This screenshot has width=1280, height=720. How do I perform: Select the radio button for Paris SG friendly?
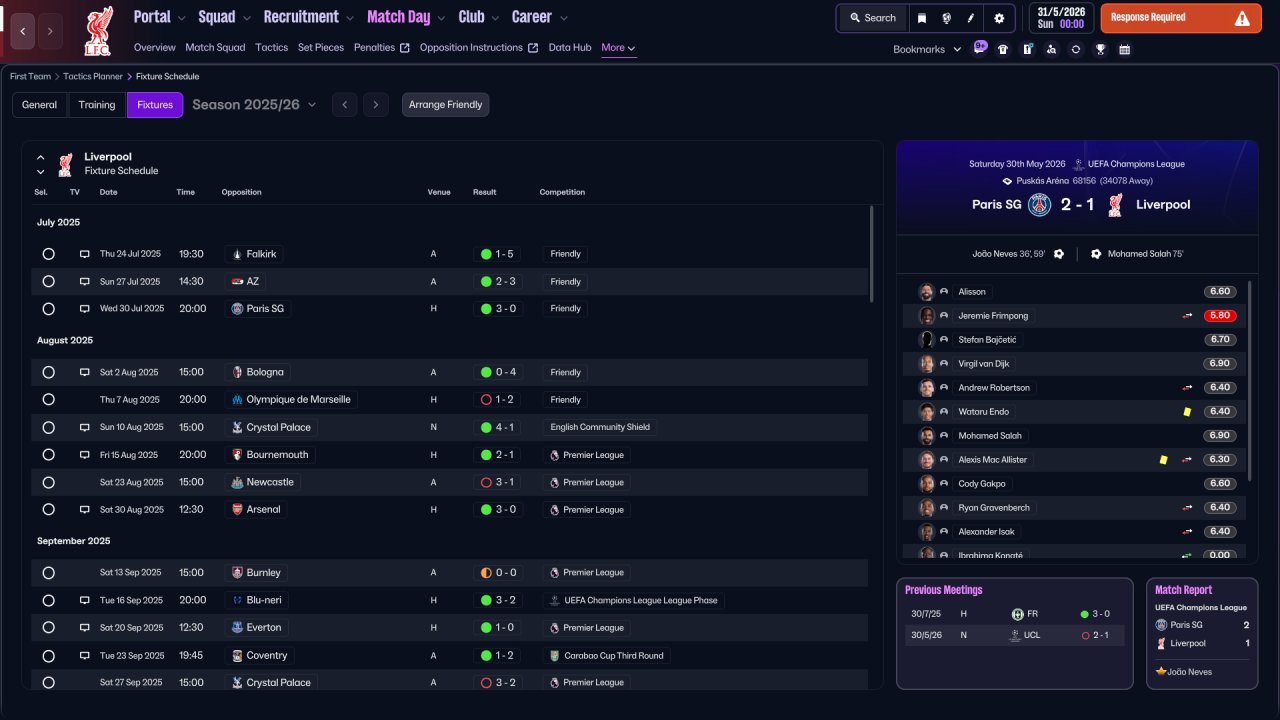[x=48, y=309]
